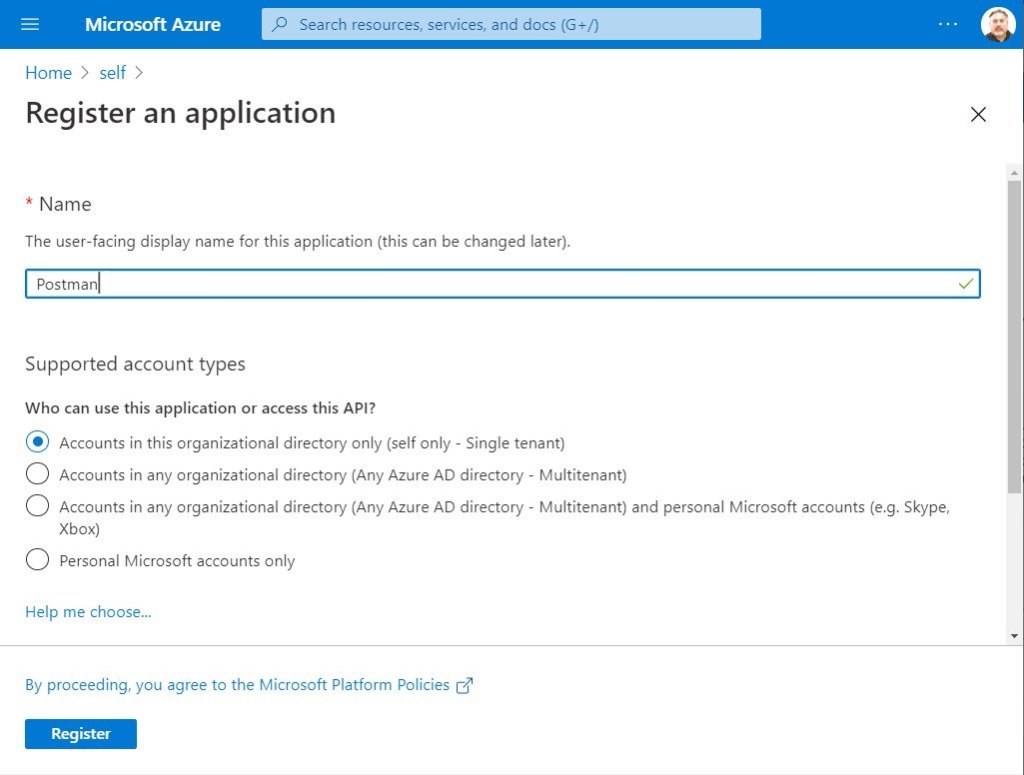This screenshot has height=775, width=1024.
Task: Click the self breadcrumb entry
Action: pos(112,72)
